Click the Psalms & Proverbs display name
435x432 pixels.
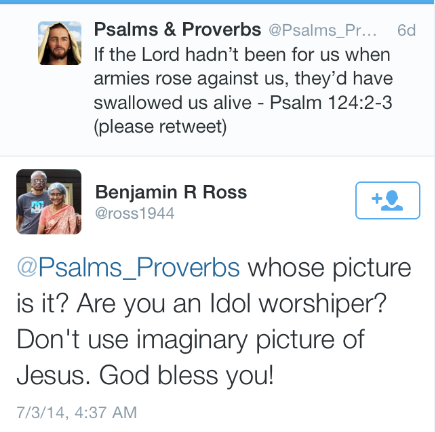point(177,30)
